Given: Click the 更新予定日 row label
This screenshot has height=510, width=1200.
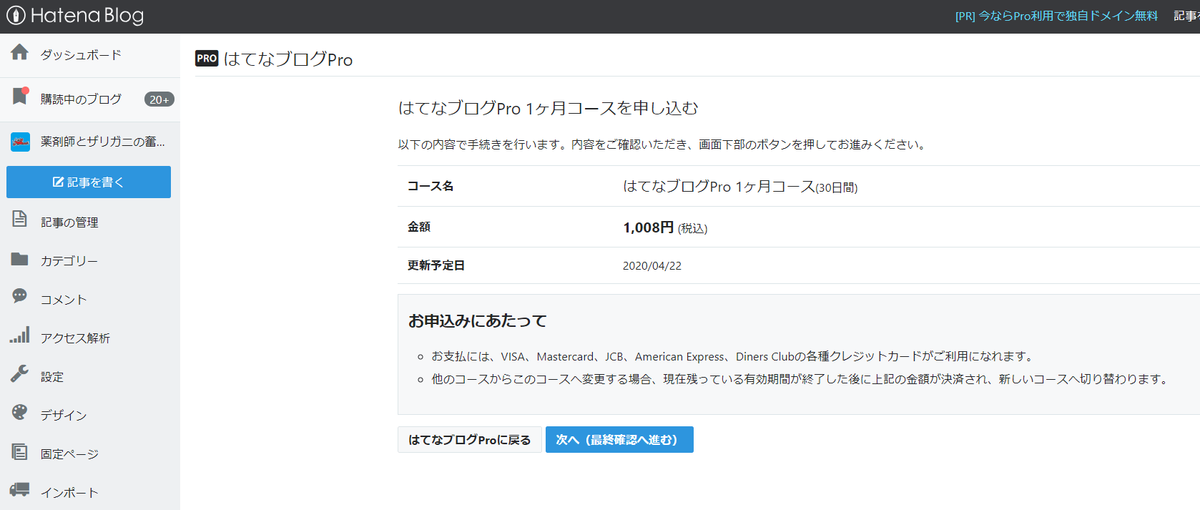Looking at the screenshot, I should pyautogui.click(x=436, y=266).
